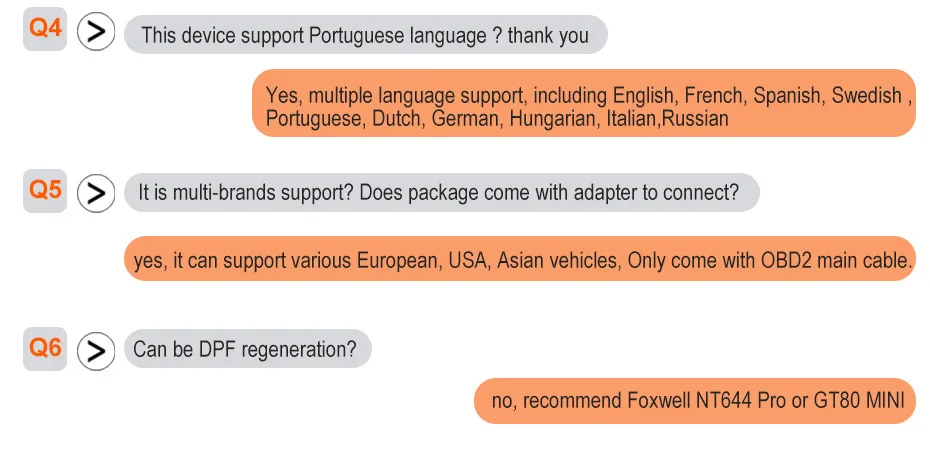Open the OBD2 main cable answer bubble
This screenshot has width=930, height=472.
520,259
